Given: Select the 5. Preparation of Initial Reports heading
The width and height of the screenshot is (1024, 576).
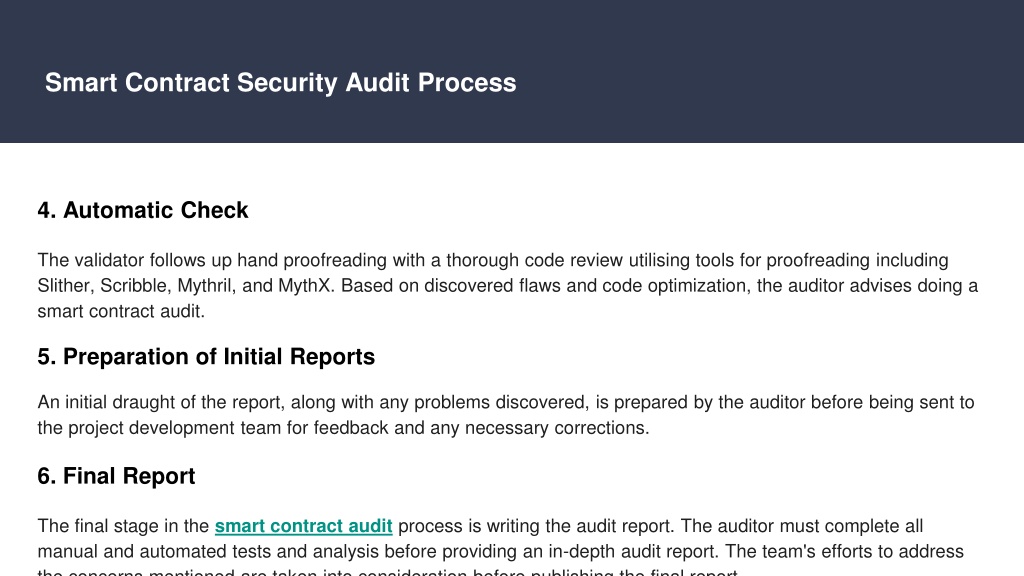Looking at the screenshot, I should click(x=206, y=357).
